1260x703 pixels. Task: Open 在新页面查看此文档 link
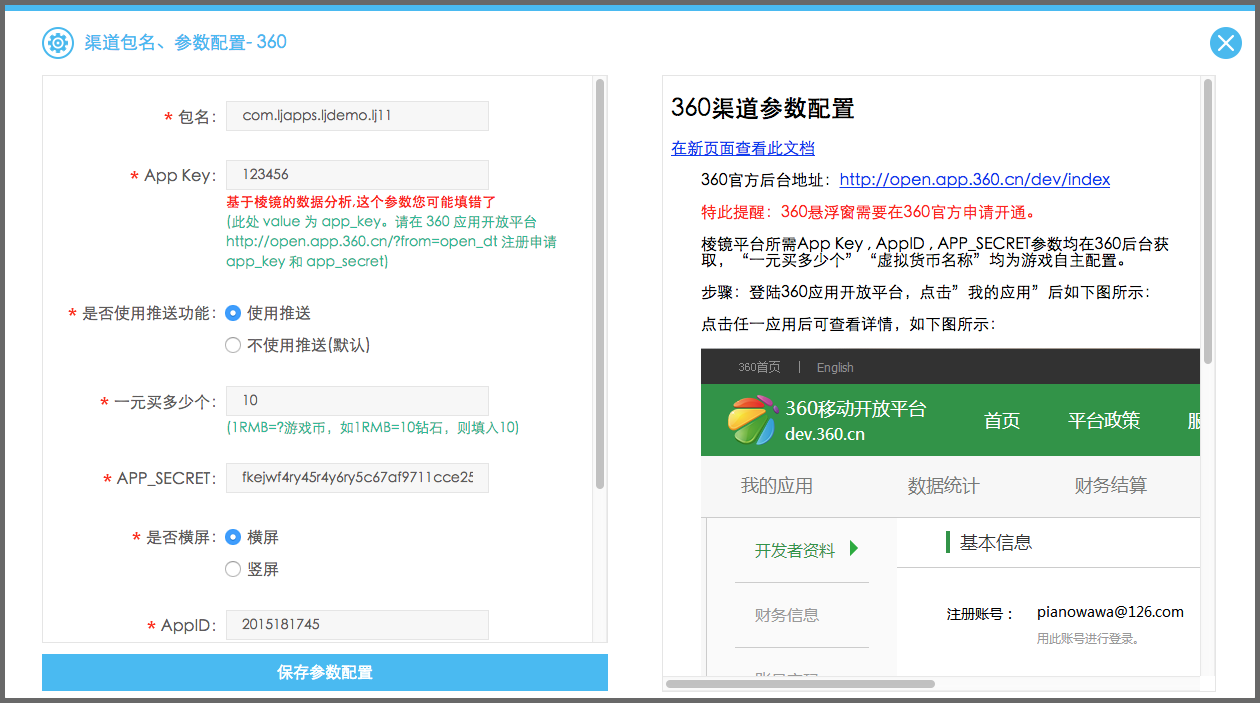tap(743, 148)
